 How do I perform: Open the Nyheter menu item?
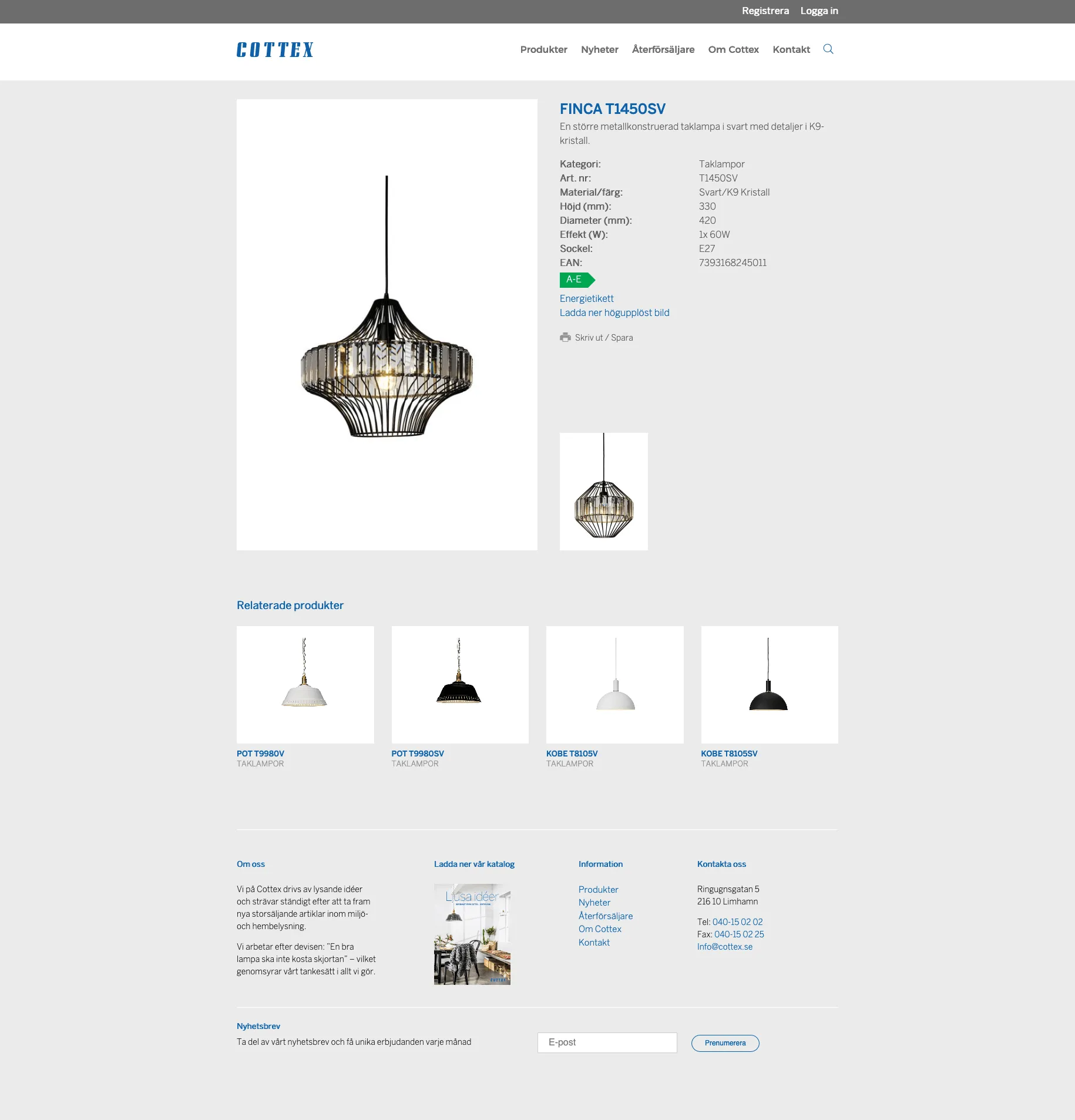coord(599,49)
